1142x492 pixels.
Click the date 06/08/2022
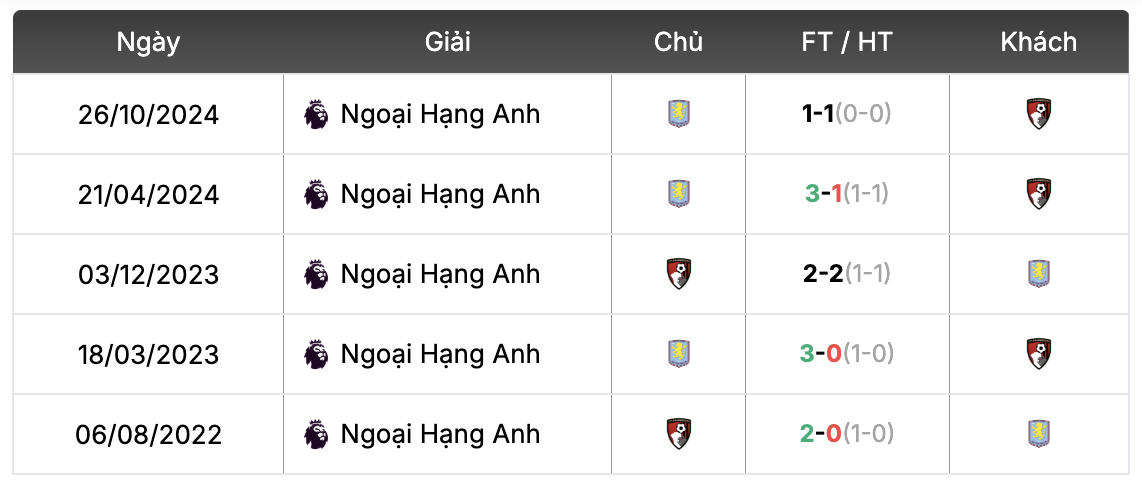pos(149,435)
